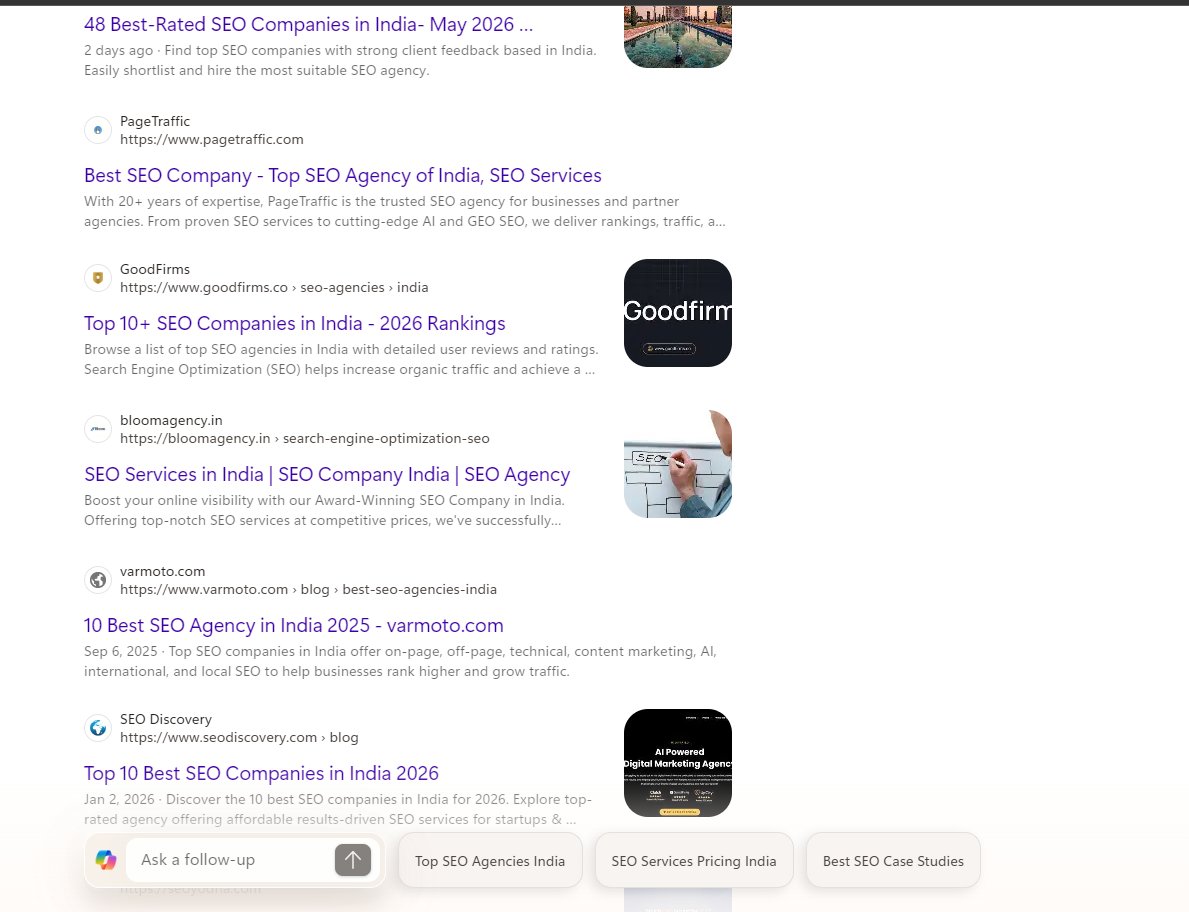
Task: Open the Goodfirms thumbnail image
Action: (x=677, y=313)
